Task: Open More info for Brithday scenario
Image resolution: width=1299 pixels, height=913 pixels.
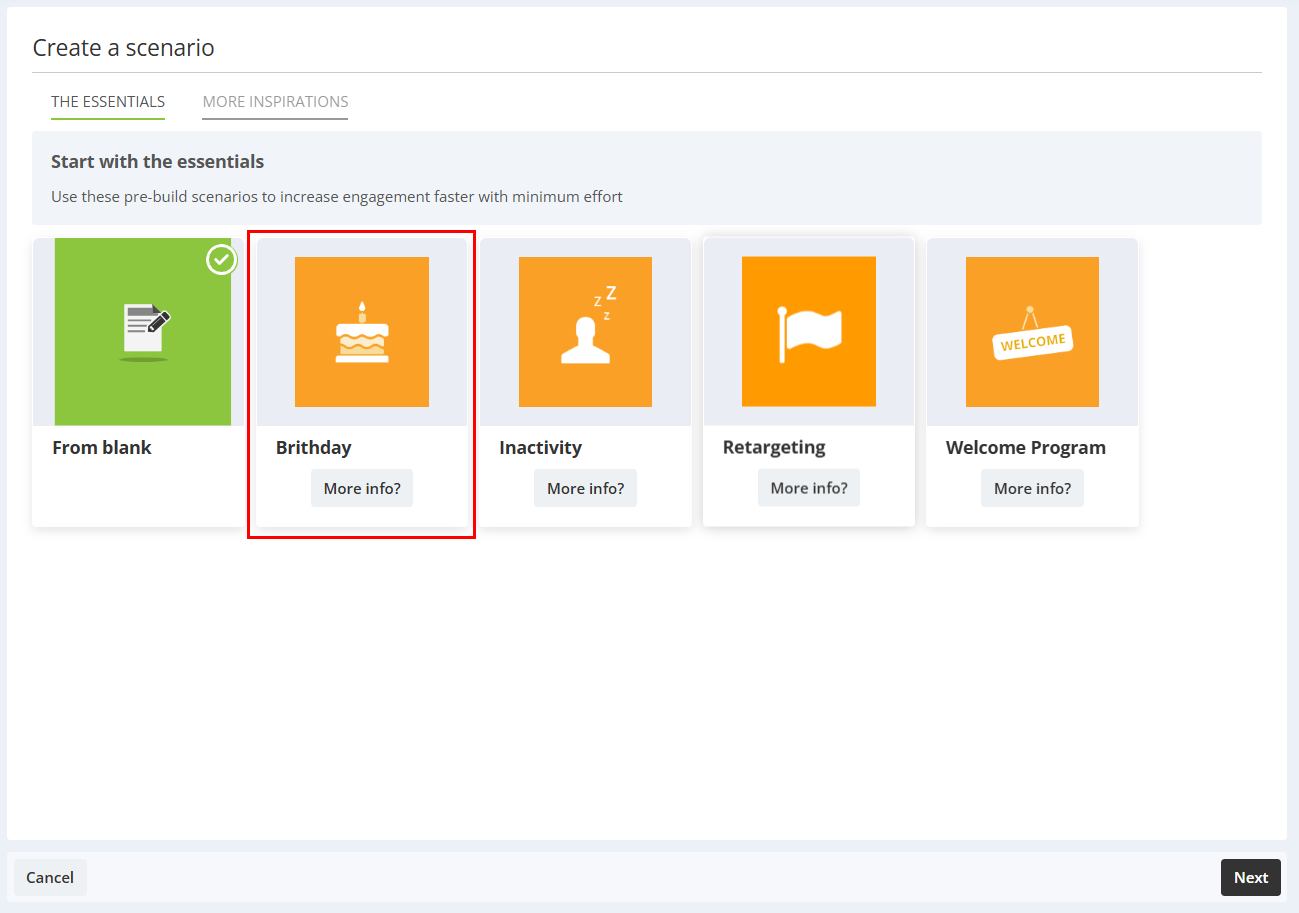Action: [362, 488]
